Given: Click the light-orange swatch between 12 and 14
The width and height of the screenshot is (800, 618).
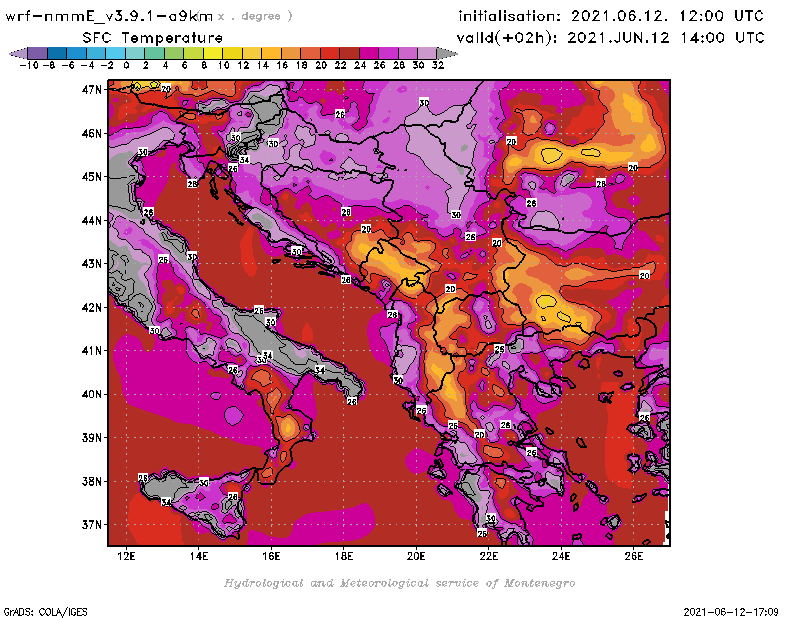Looking at the screenshot, I should click(252, 53).
